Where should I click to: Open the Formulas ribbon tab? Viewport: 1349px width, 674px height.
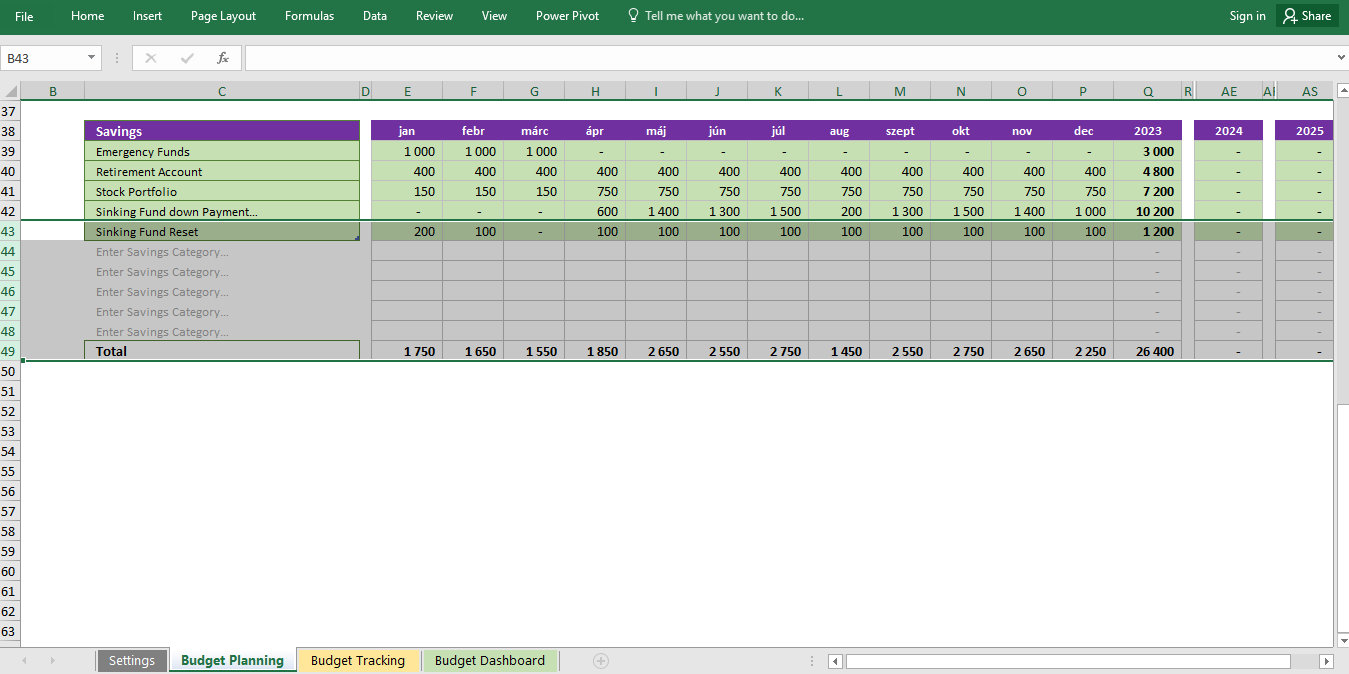(x=309, y=15)
